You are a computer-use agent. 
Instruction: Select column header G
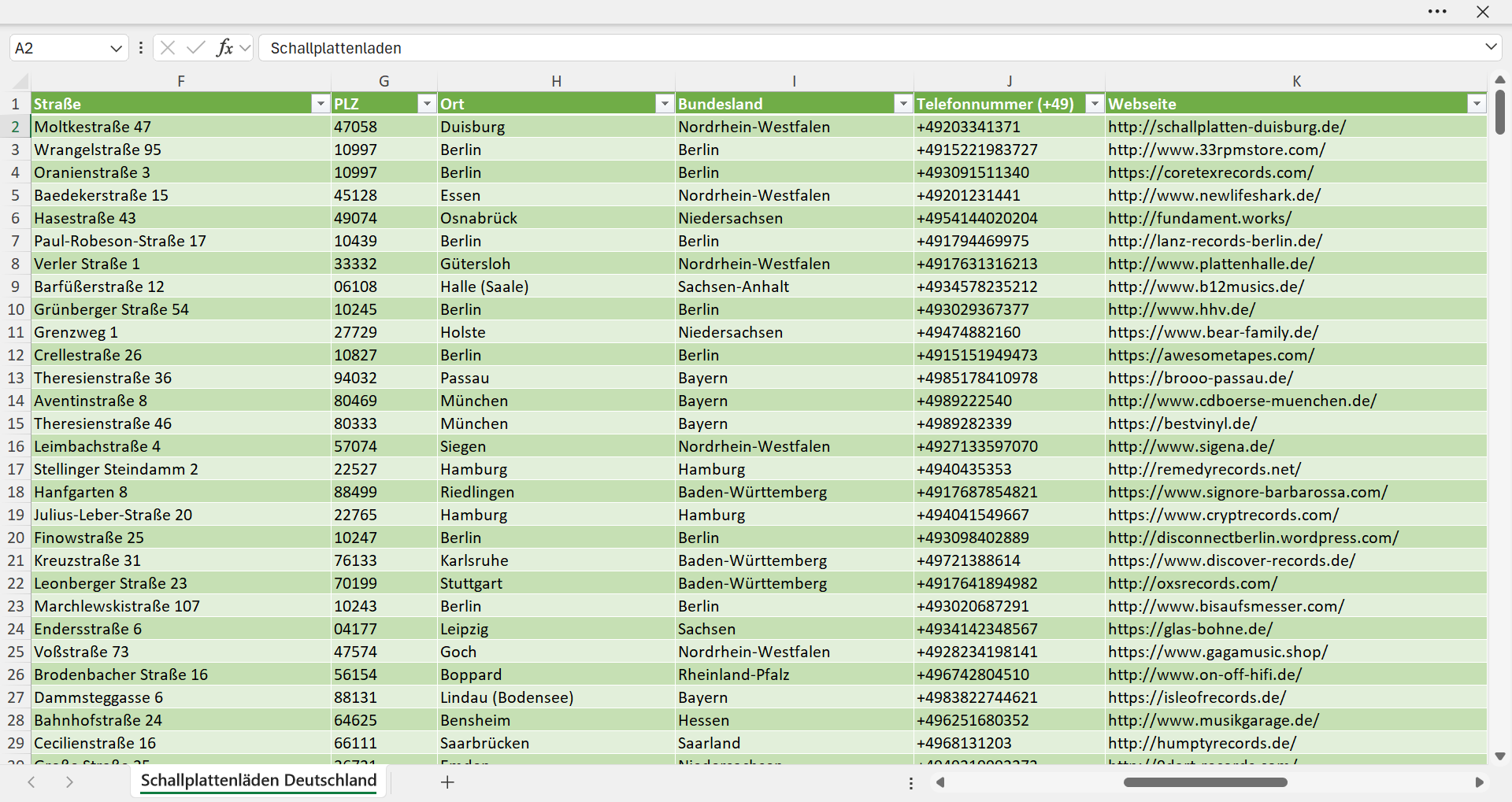pos(384,81)
